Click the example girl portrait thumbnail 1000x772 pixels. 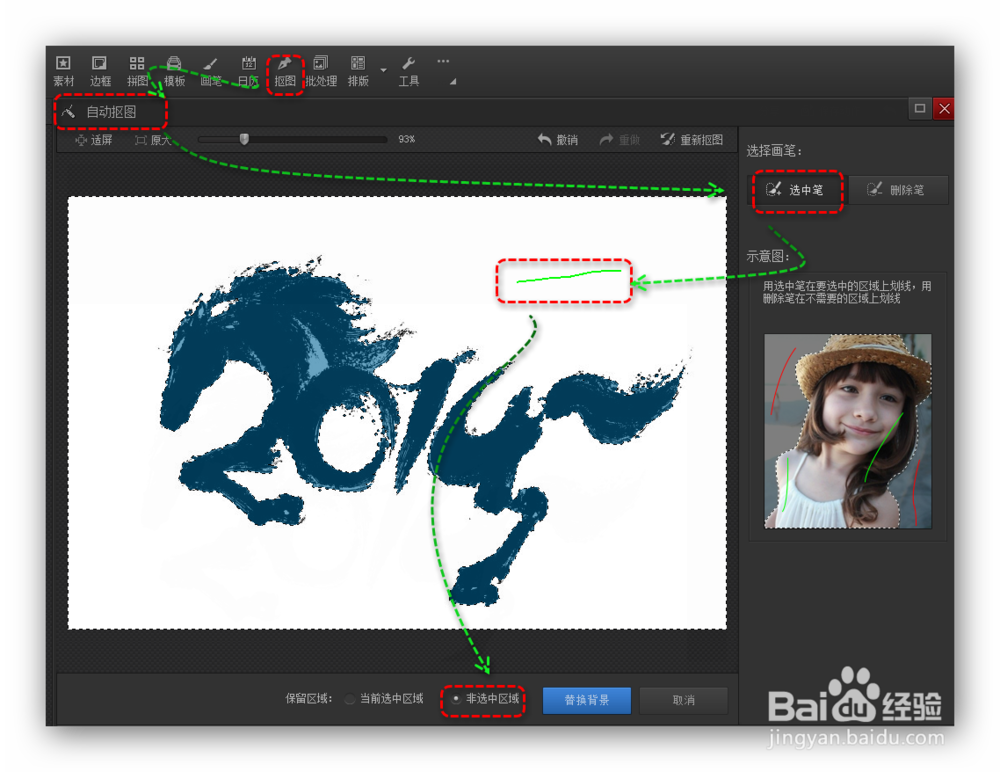click(x=848, y=431)
